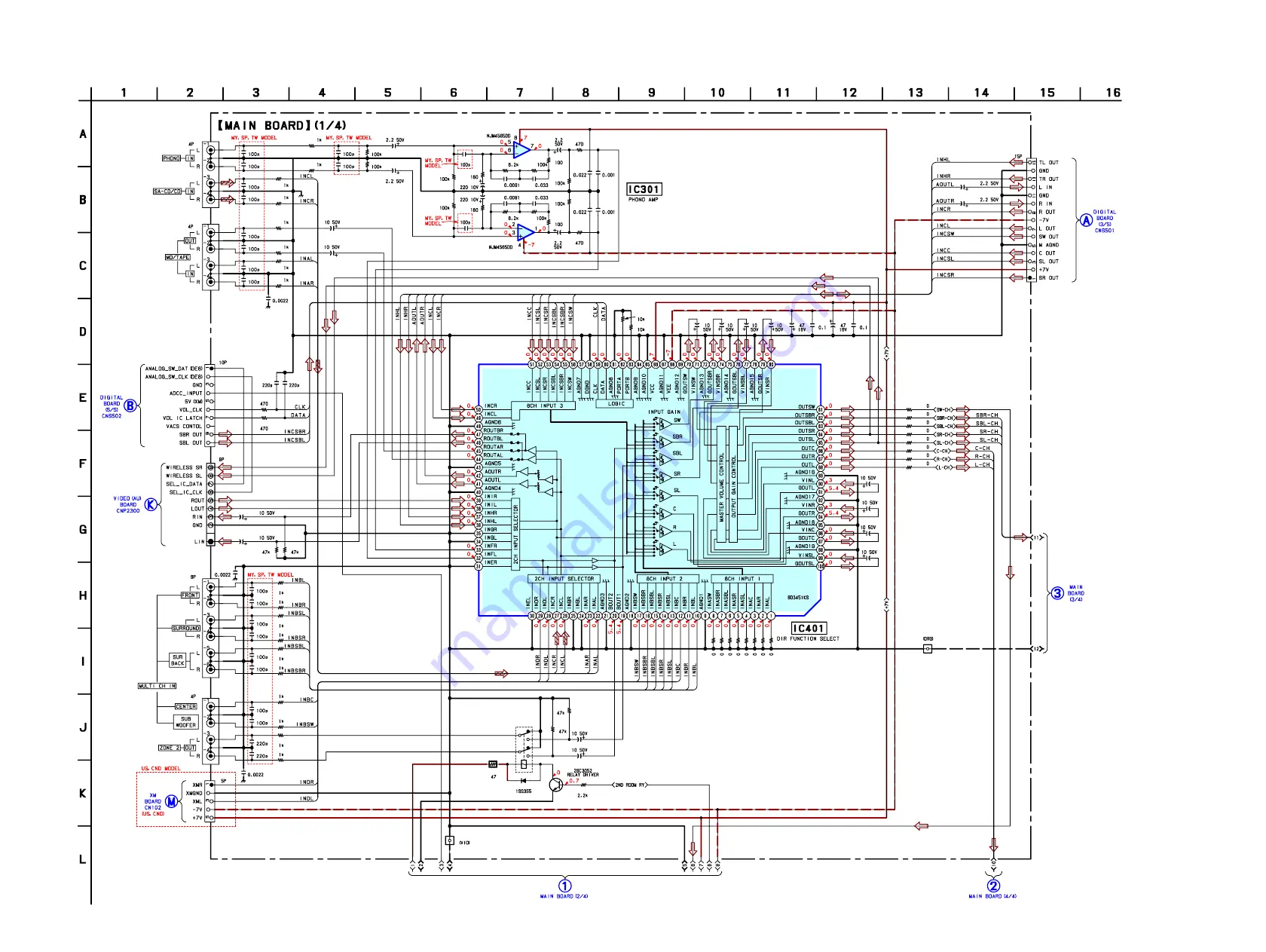Click the MAIN BOARD (1/4) title

click(282, 125)
